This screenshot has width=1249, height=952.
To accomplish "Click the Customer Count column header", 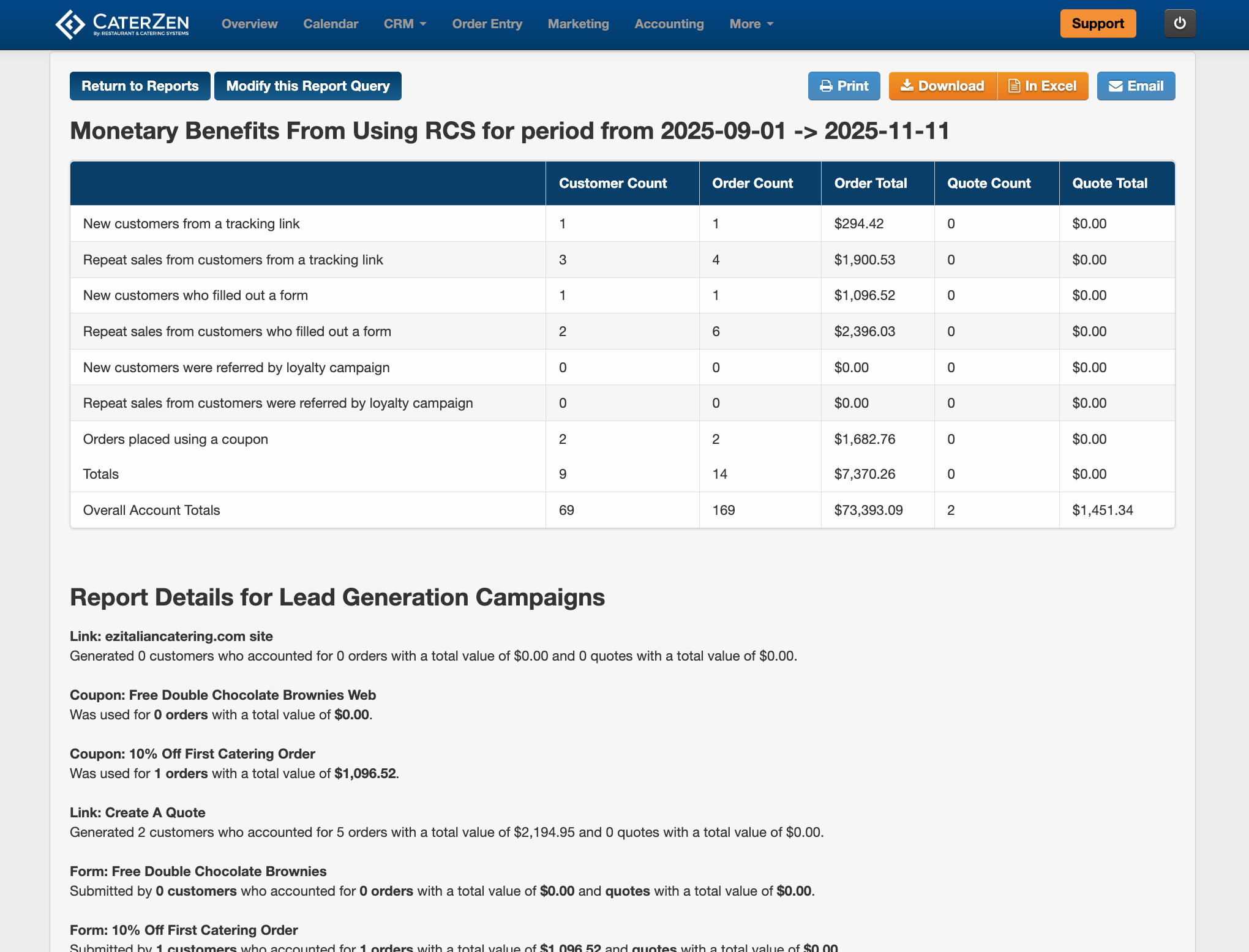I will (x=612, y=183).
